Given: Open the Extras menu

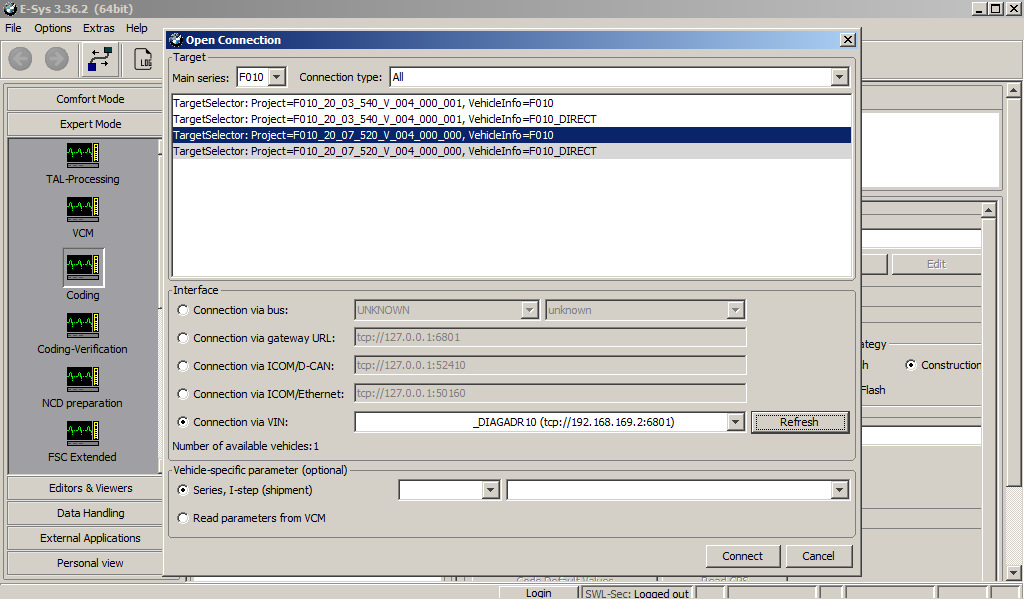Looking at the screenshot, I should point(98,28).
